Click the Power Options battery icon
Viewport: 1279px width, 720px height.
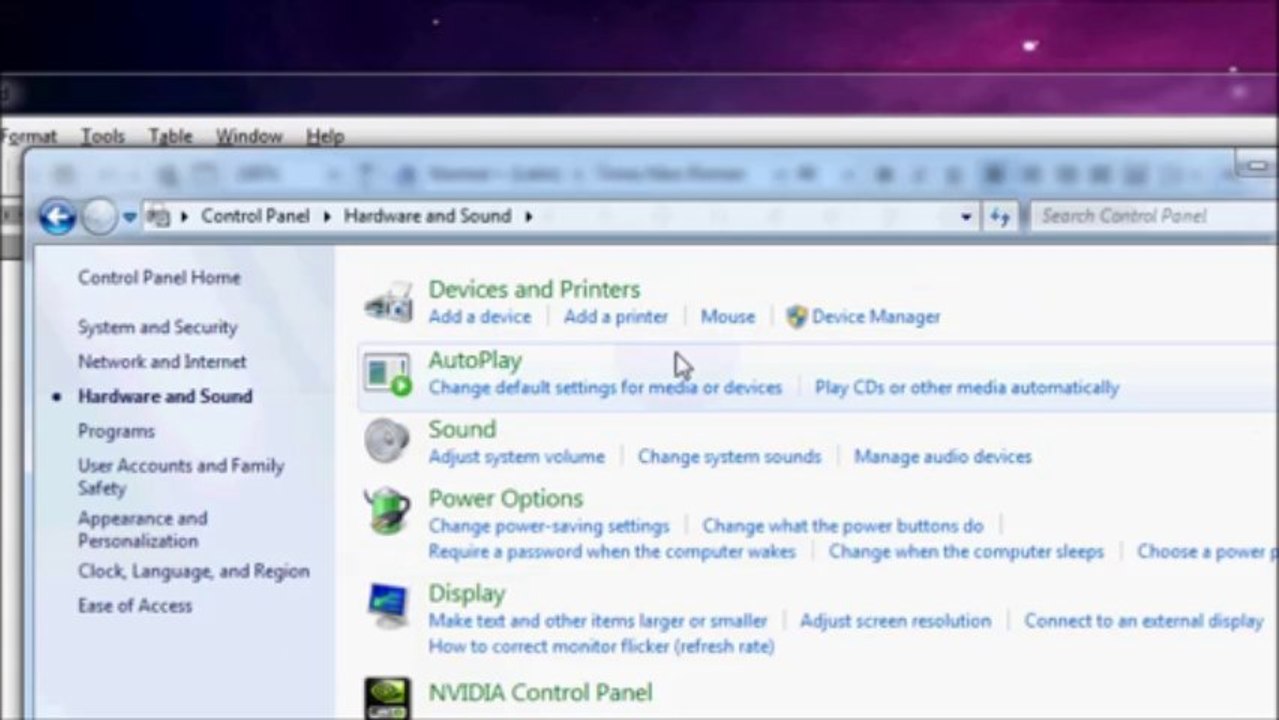click(387, 510)
